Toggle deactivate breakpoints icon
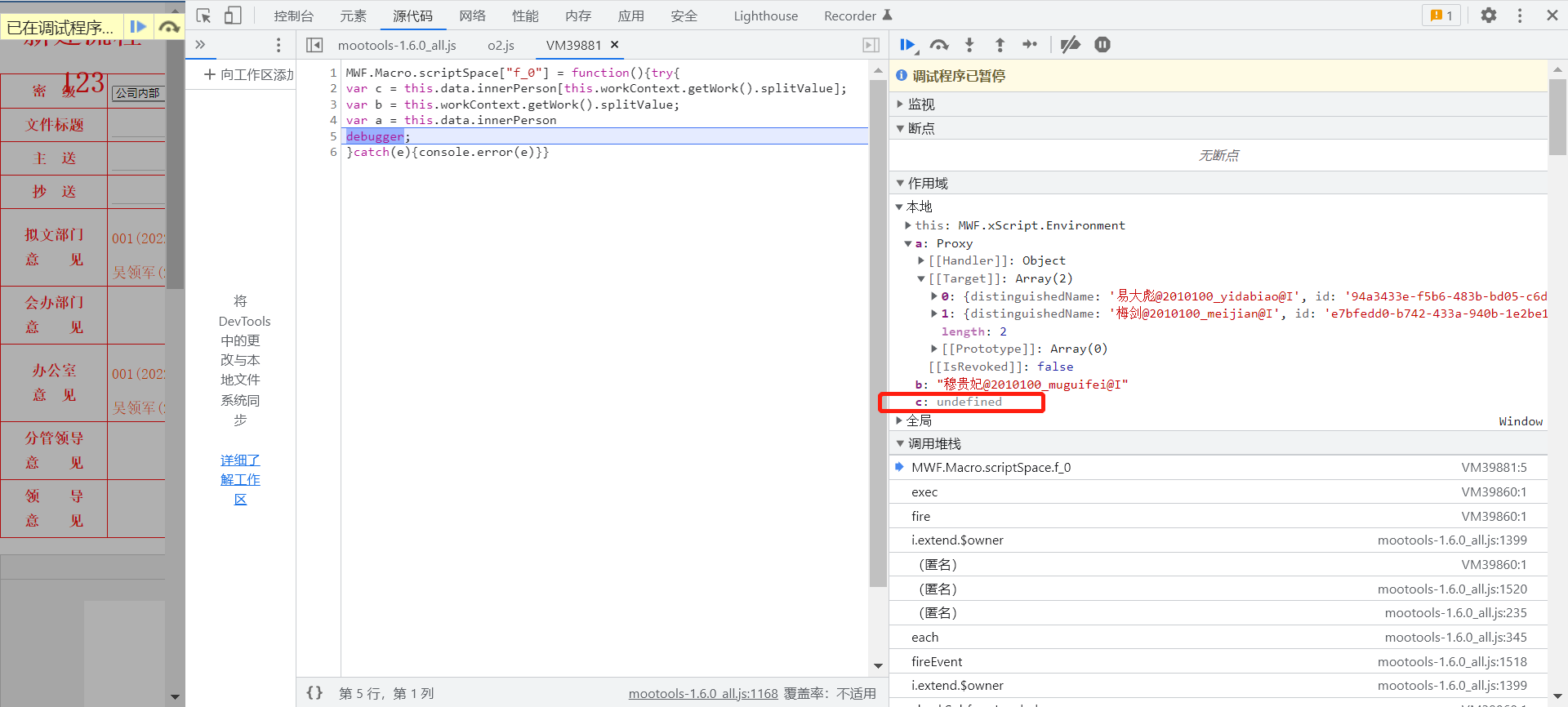1568x707 pixels. point(1070,45)
